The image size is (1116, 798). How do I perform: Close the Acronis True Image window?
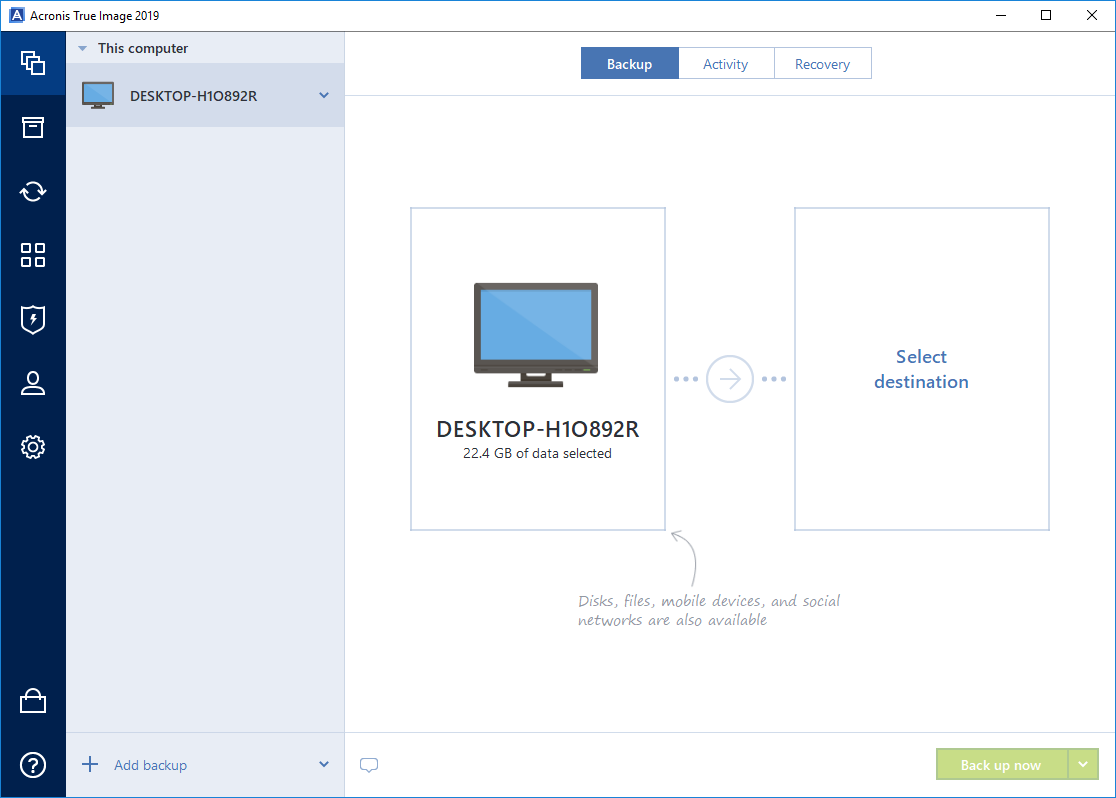(1092, 15)
